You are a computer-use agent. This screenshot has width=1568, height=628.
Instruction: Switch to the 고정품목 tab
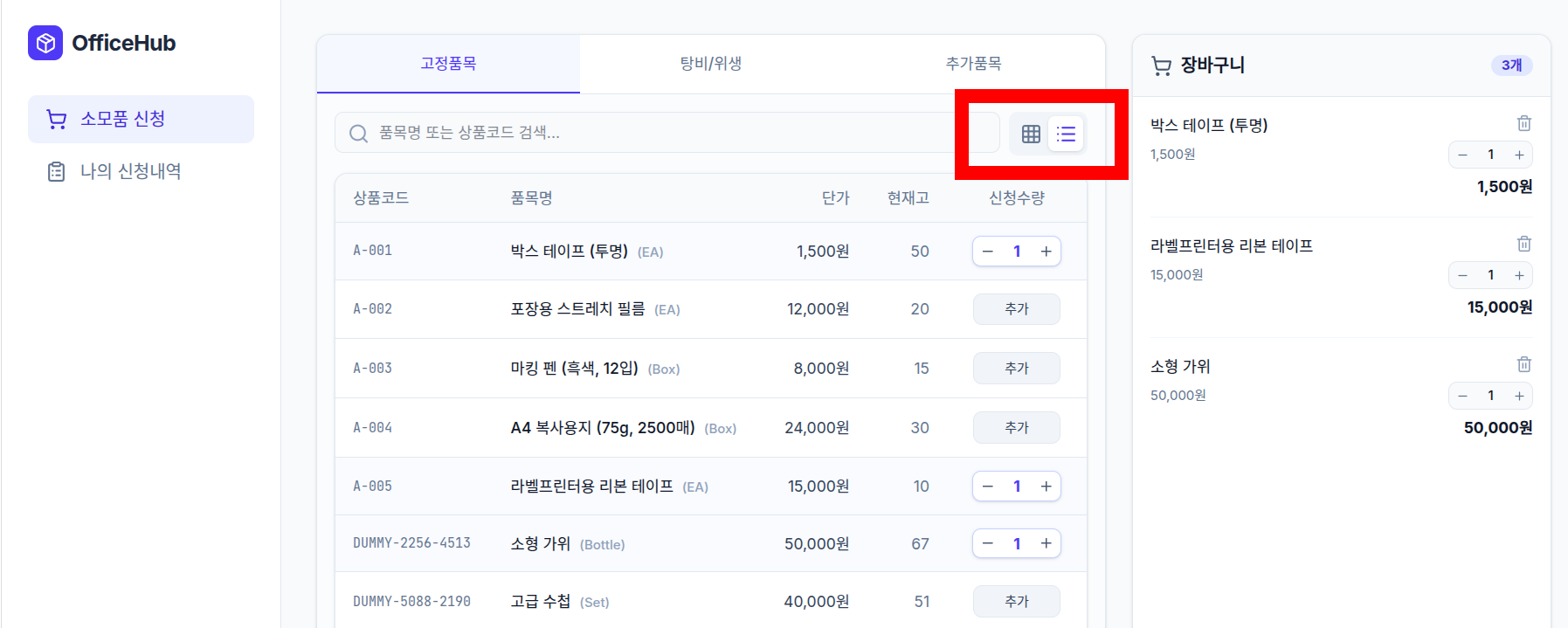(x=448, y=64)
